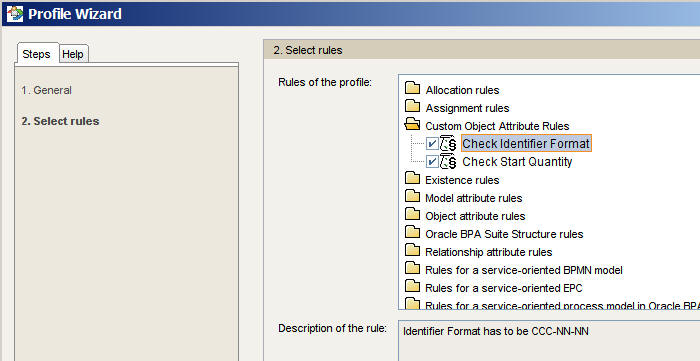Select Rules for a service-oriented EPC
The image size is (700, 361).
point(504,288)
